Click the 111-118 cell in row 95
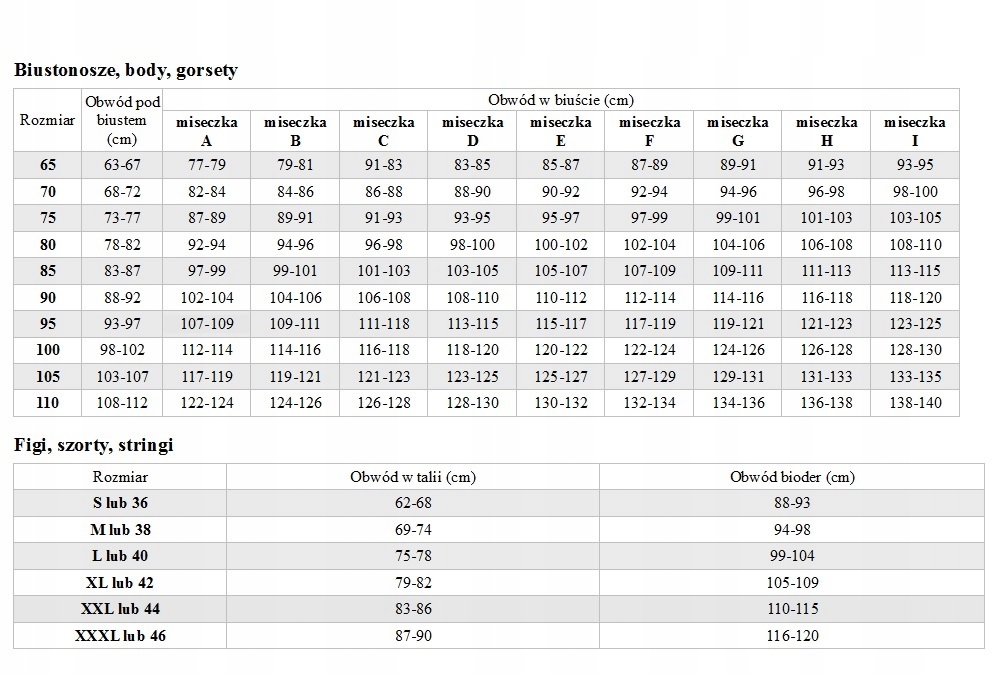The height and width of the screenshot is (675, 999). [x=384, y=324]
